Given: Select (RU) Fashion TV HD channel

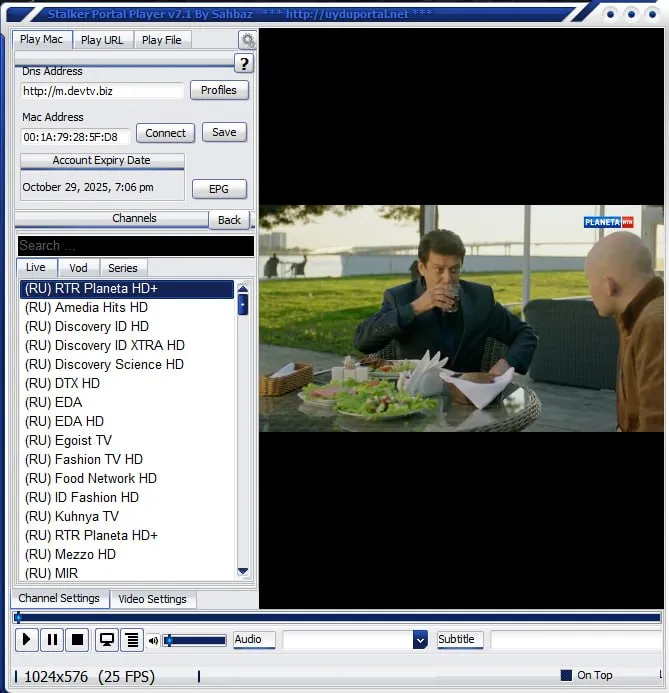Looking at the screenshot, I should pyautogui.click(x=126, y=460).
